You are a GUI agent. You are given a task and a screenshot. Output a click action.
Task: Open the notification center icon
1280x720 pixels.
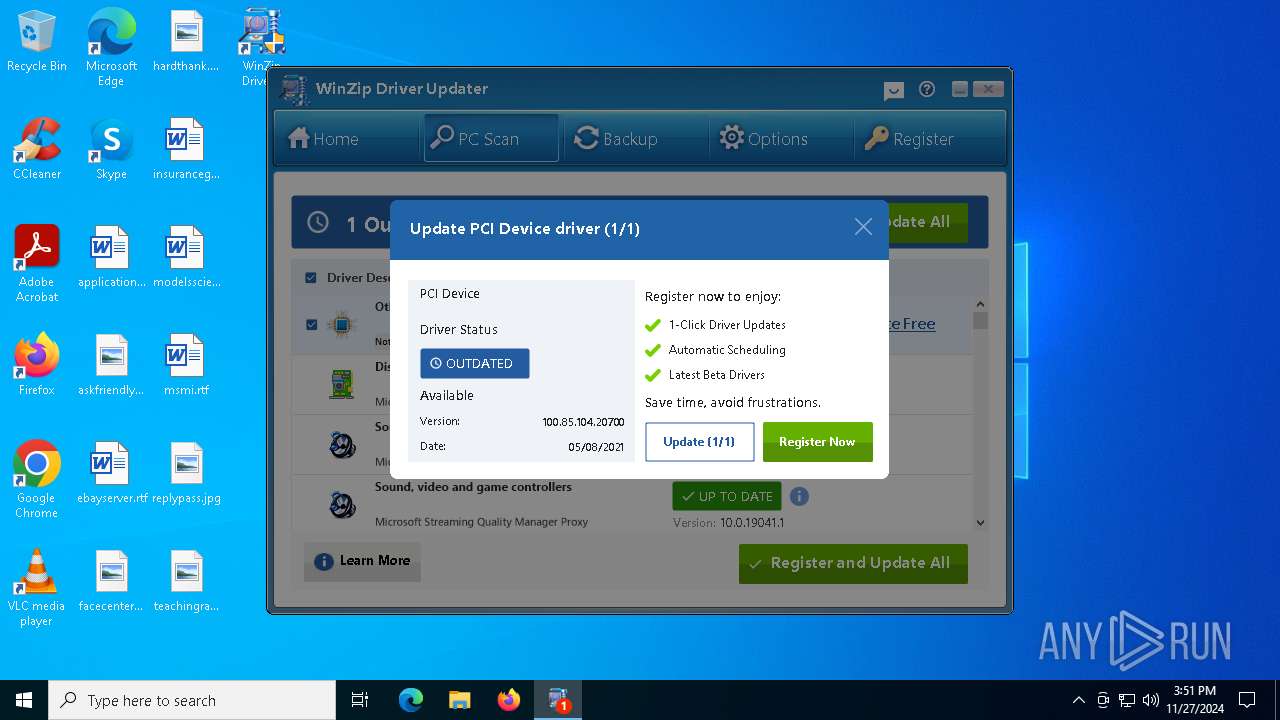click(x=1247, y=700)
